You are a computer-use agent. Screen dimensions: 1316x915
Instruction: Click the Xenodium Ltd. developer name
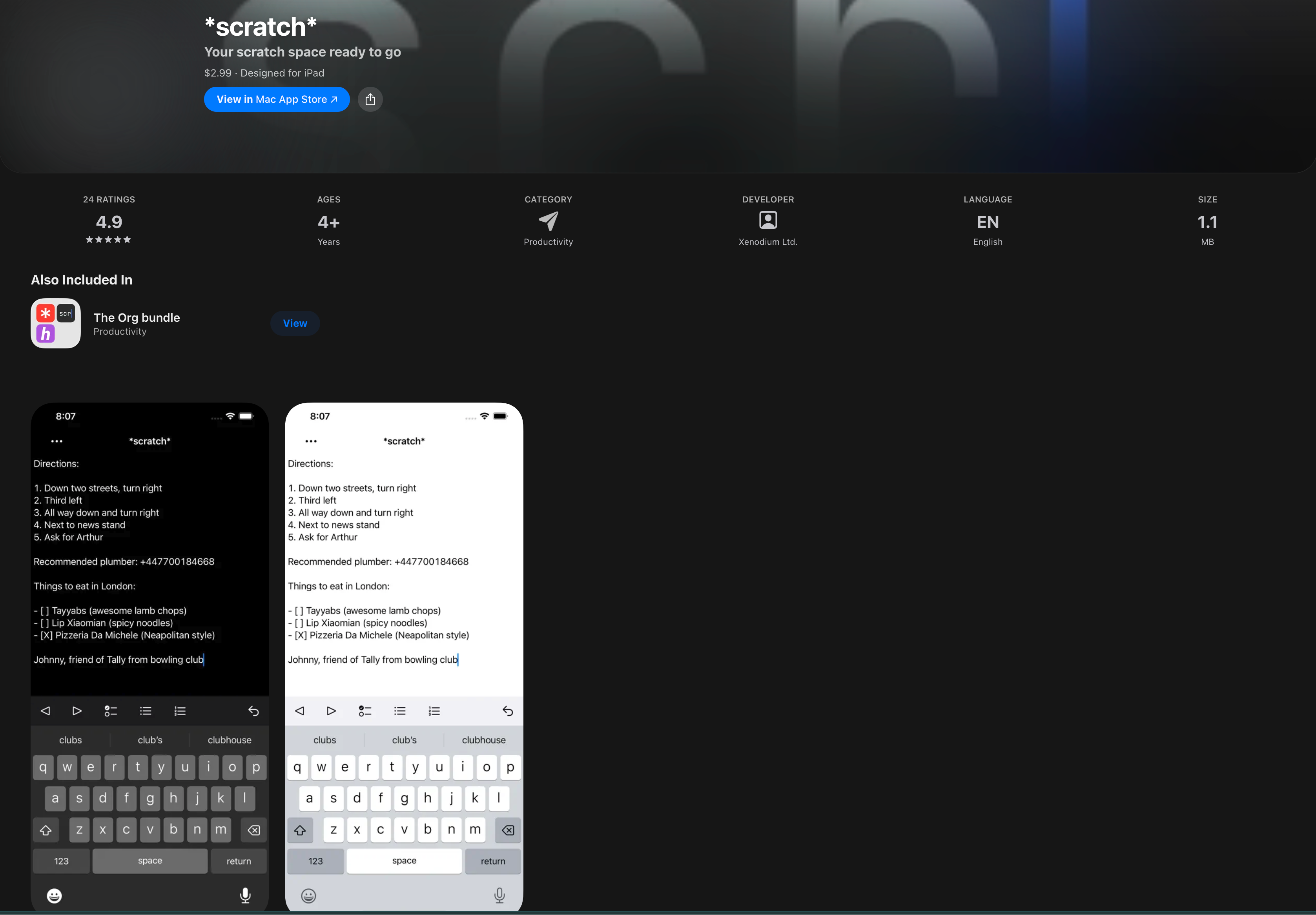coord(768,242)
